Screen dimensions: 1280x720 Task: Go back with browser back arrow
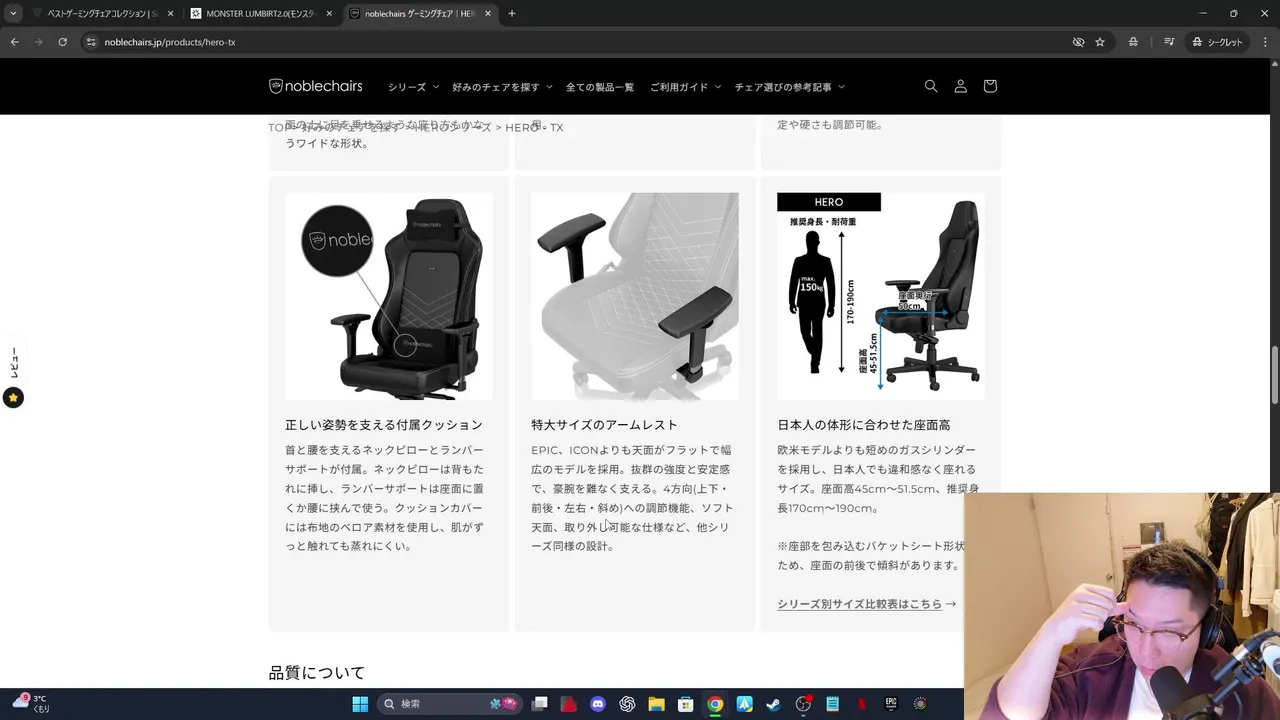pos(14,42)
